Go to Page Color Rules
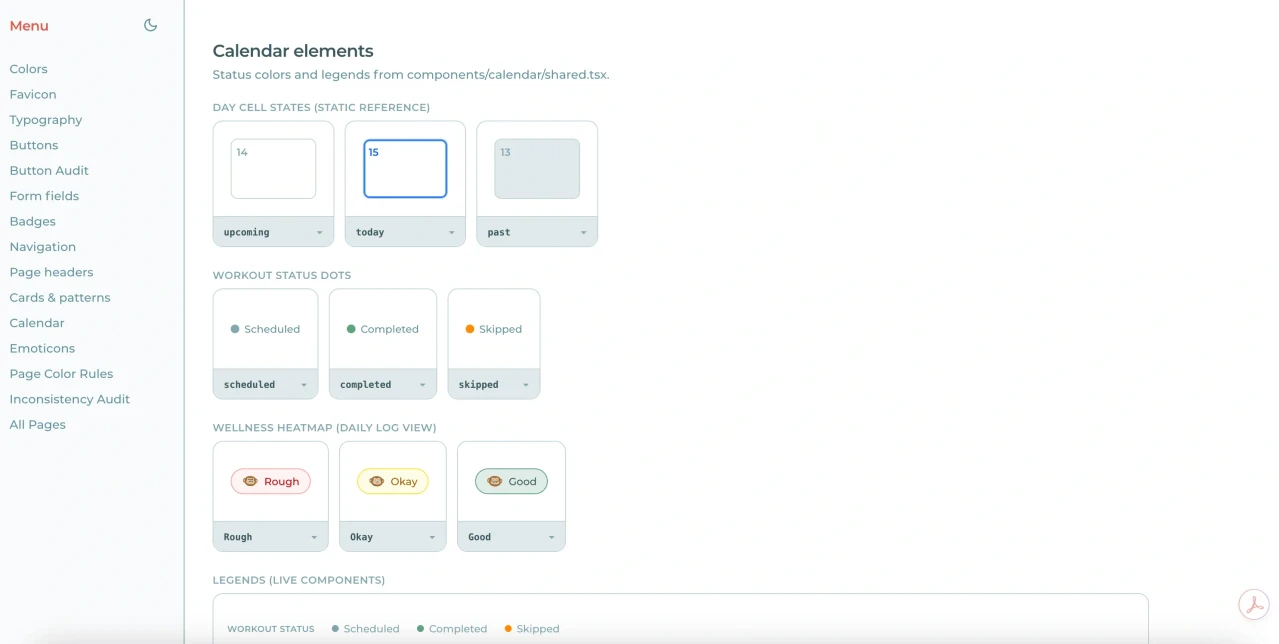The image size is (1279, 644). pos(61,374)
